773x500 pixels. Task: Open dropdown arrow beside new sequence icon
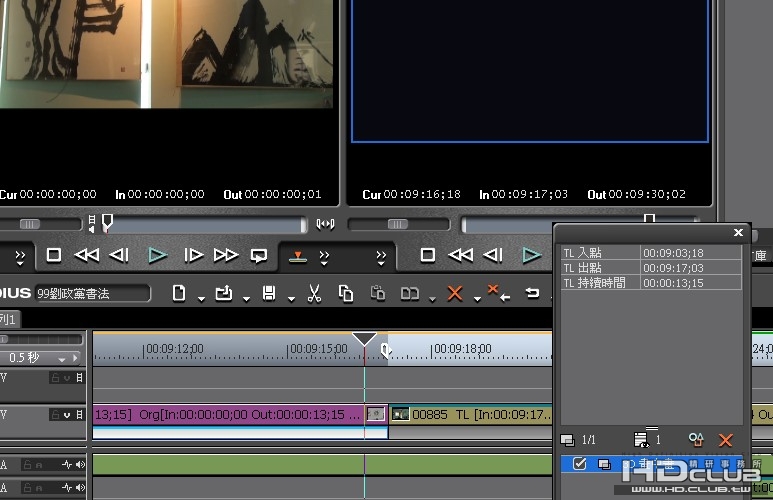pos(201,299)
